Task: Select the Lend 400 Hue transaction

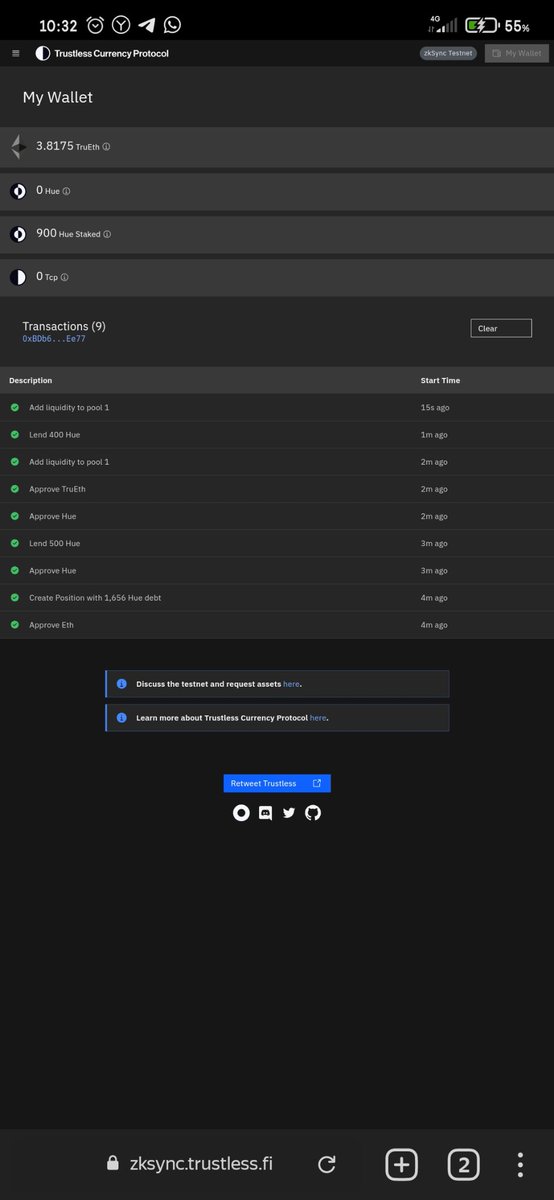Action: 277,435
